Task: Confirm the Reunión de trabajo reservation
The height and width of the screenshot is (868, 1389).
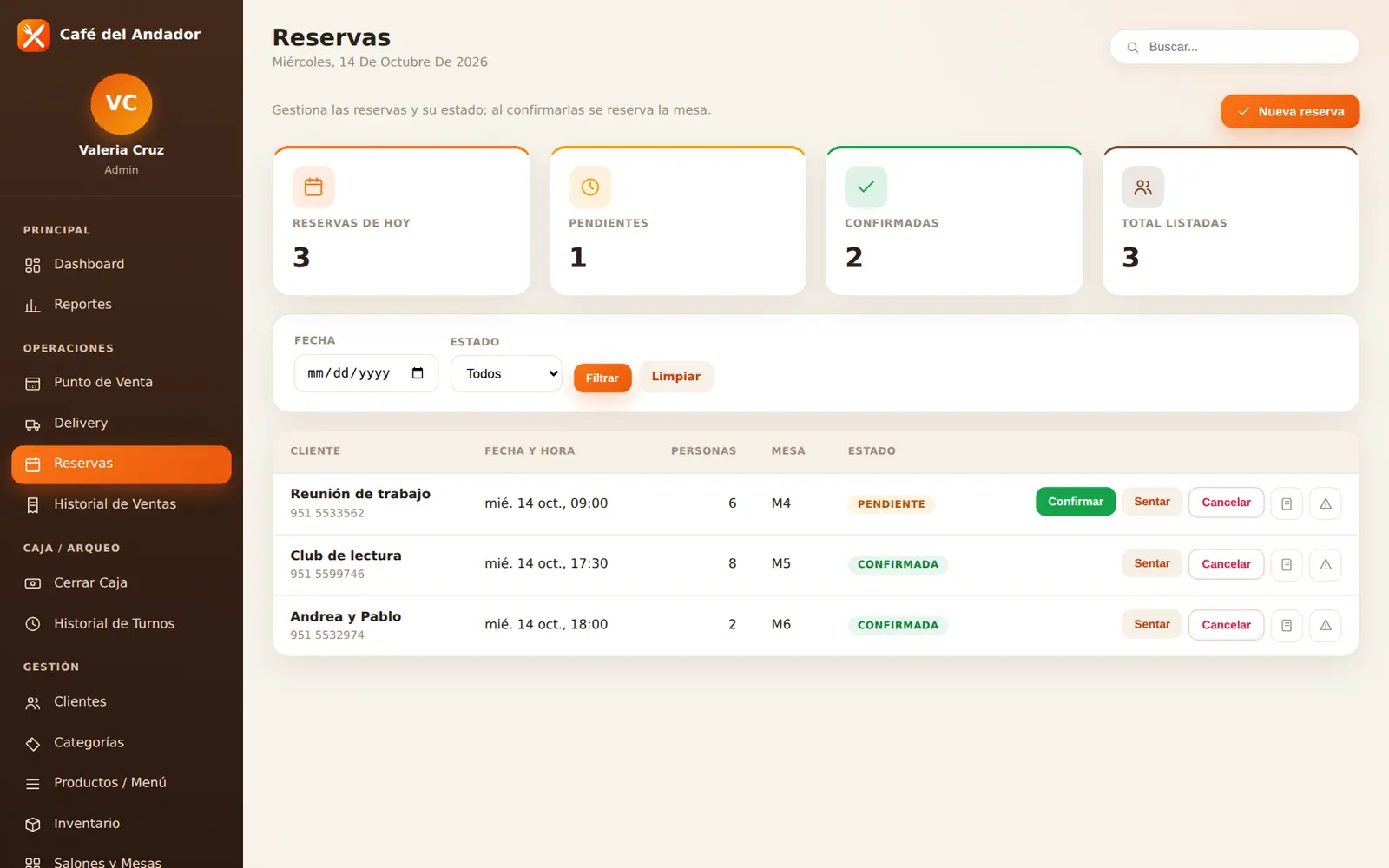Action: 1076,502
